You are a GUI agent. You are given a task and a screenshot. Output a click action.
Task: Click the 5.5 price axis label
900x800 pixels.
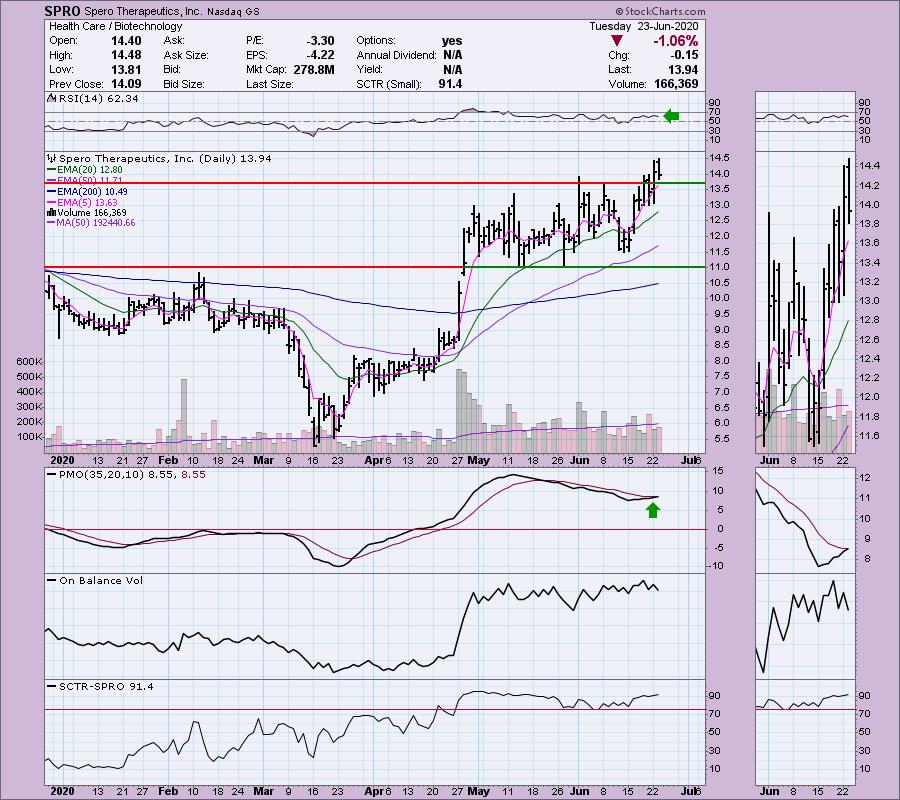pos(721,439)
